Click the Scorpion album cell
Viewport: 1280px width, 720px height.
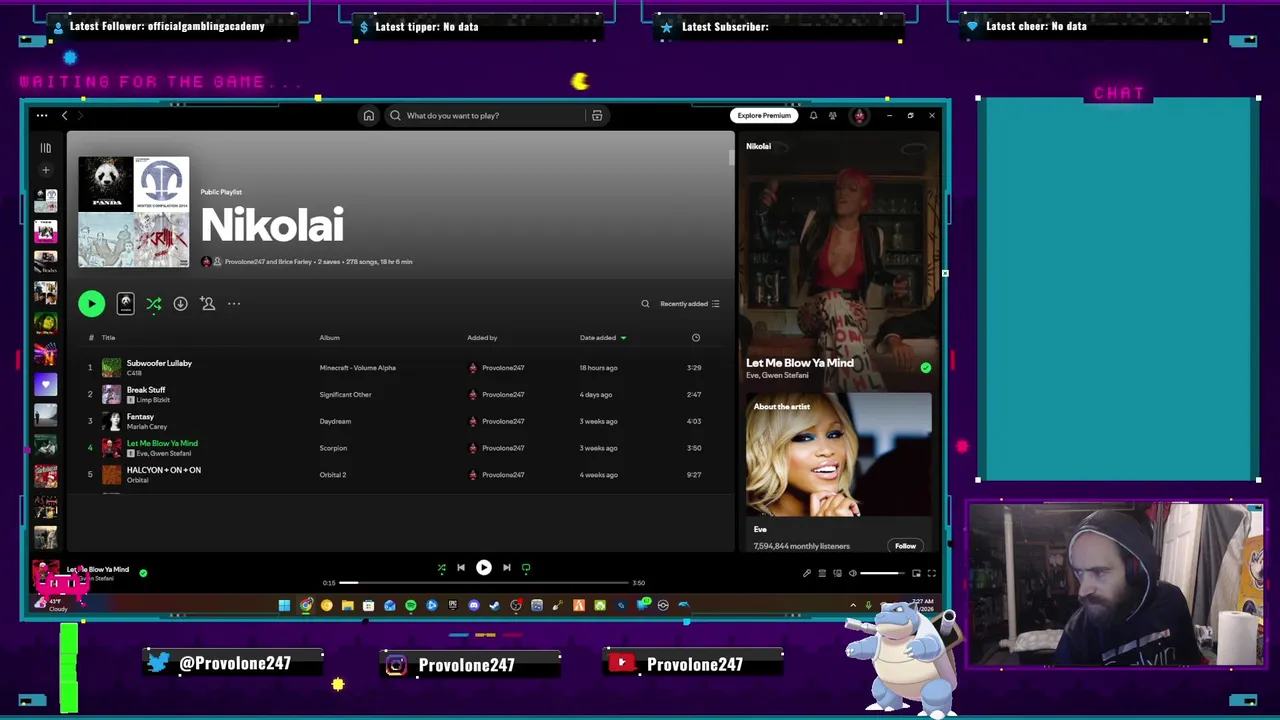click(333, 448)
